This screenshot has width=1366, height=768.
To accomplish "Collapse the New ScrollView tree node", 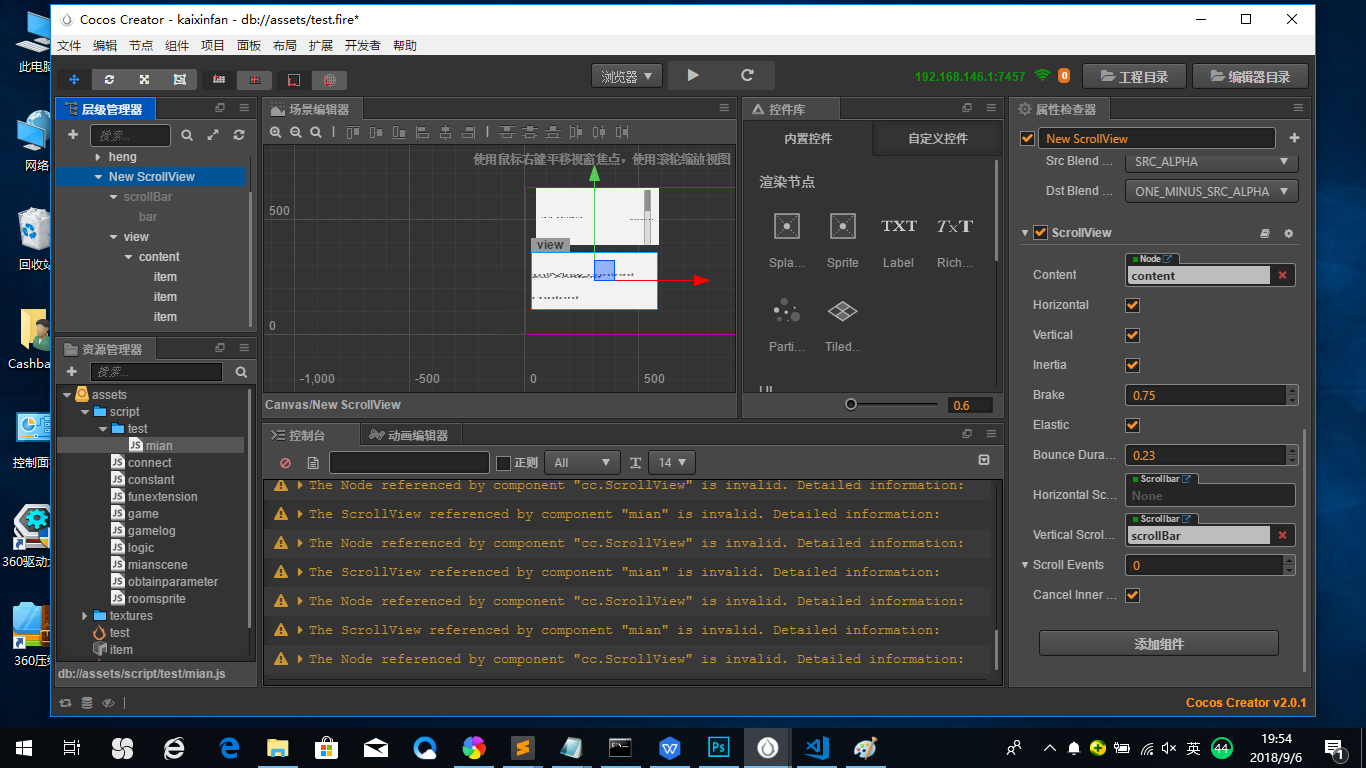I will [98, 177].
